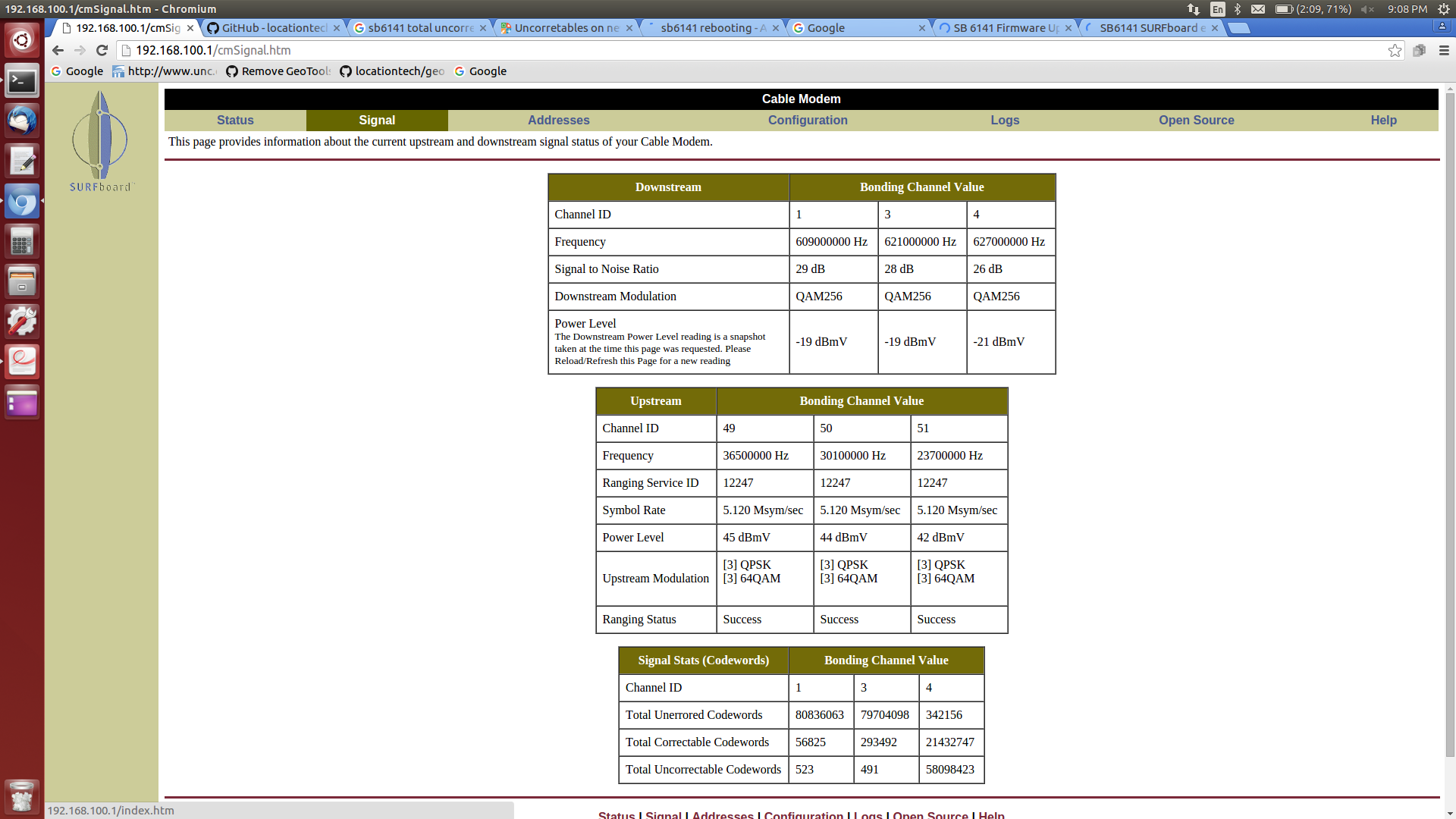Select the Signal navigation item

tap(377, 120)
